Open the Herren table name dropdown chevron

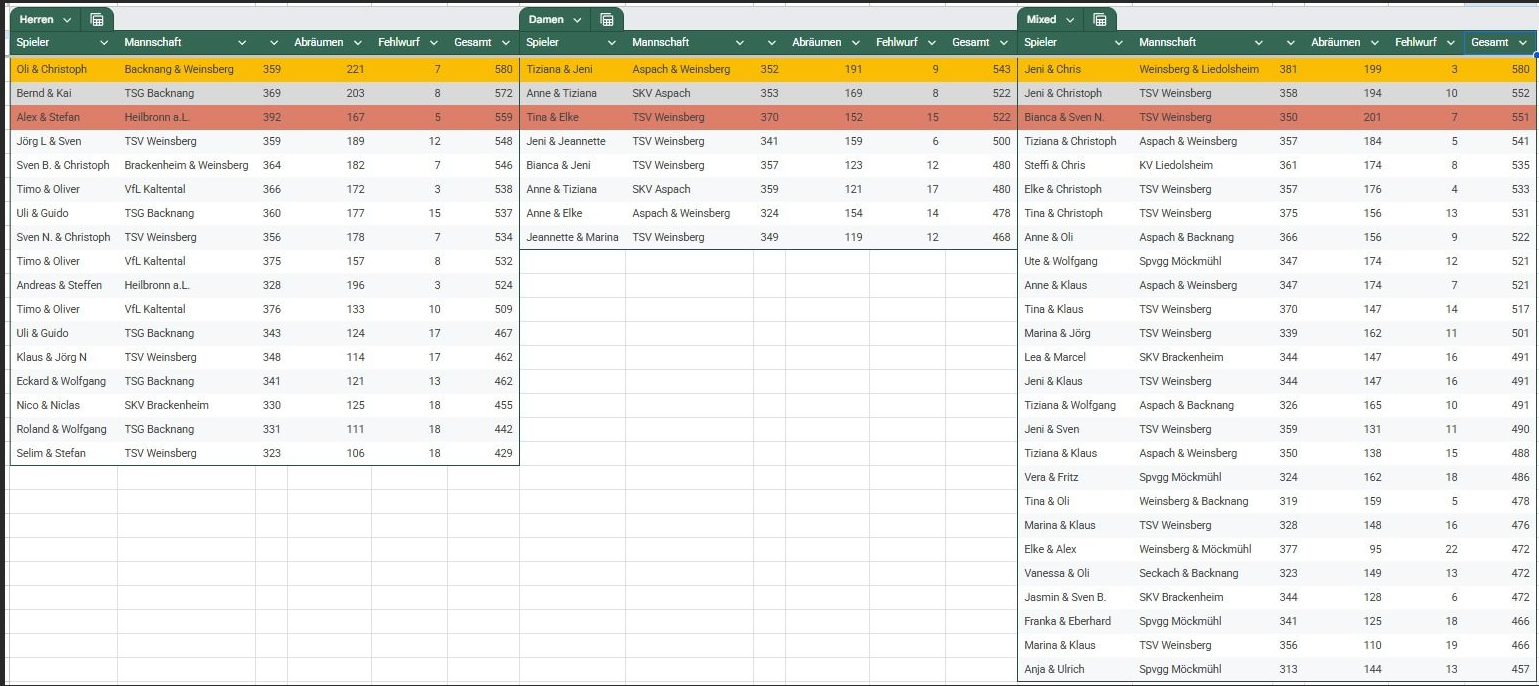point(67,20)
